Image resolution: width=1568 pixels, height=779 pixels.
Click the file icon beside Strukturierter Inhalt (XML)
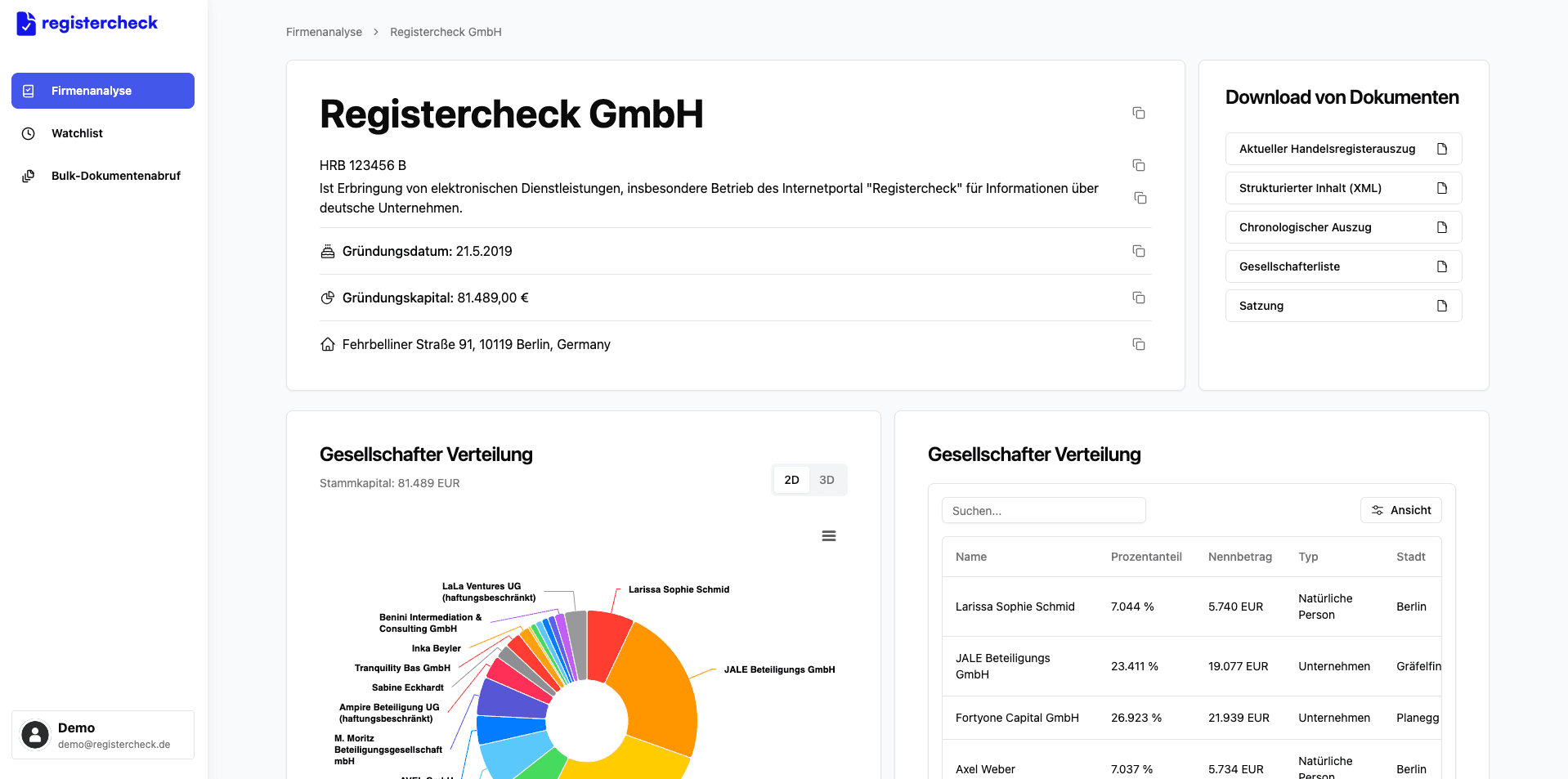pyautogui.click(x=1442, y=188)
